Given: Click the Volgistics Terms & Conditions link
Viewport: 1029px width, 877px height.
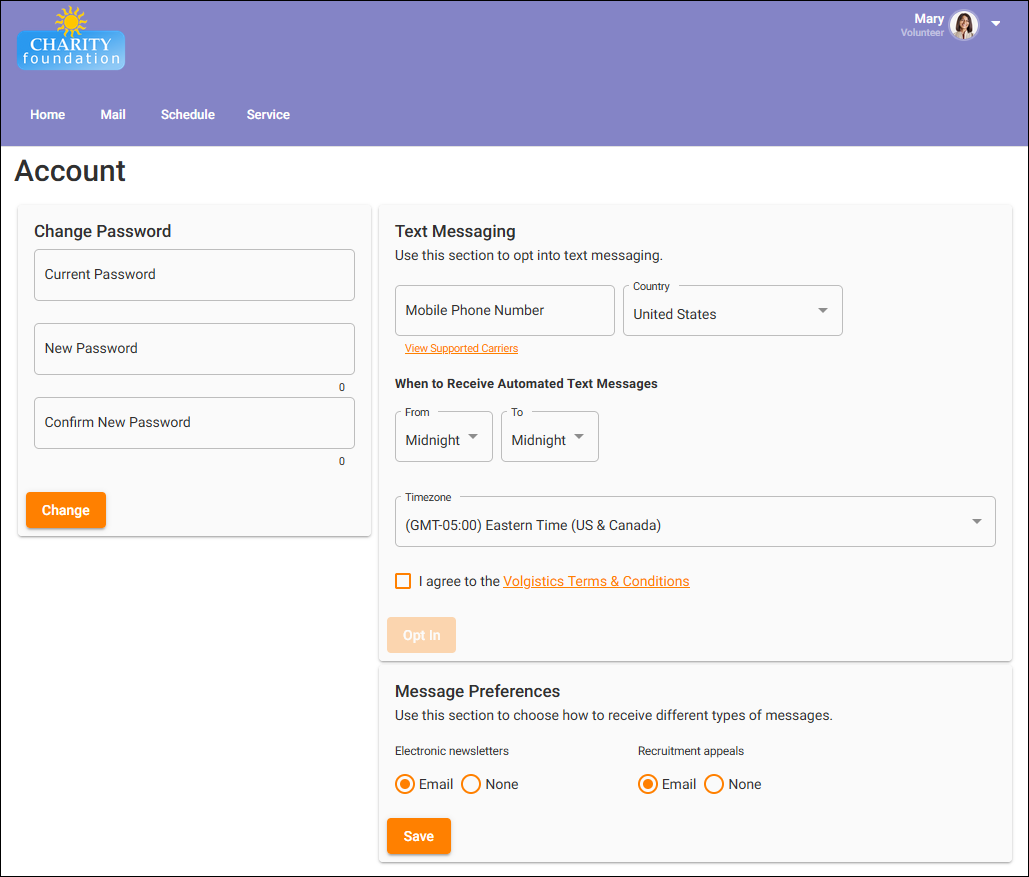Looking at the screenshot, I should (595, 581).
